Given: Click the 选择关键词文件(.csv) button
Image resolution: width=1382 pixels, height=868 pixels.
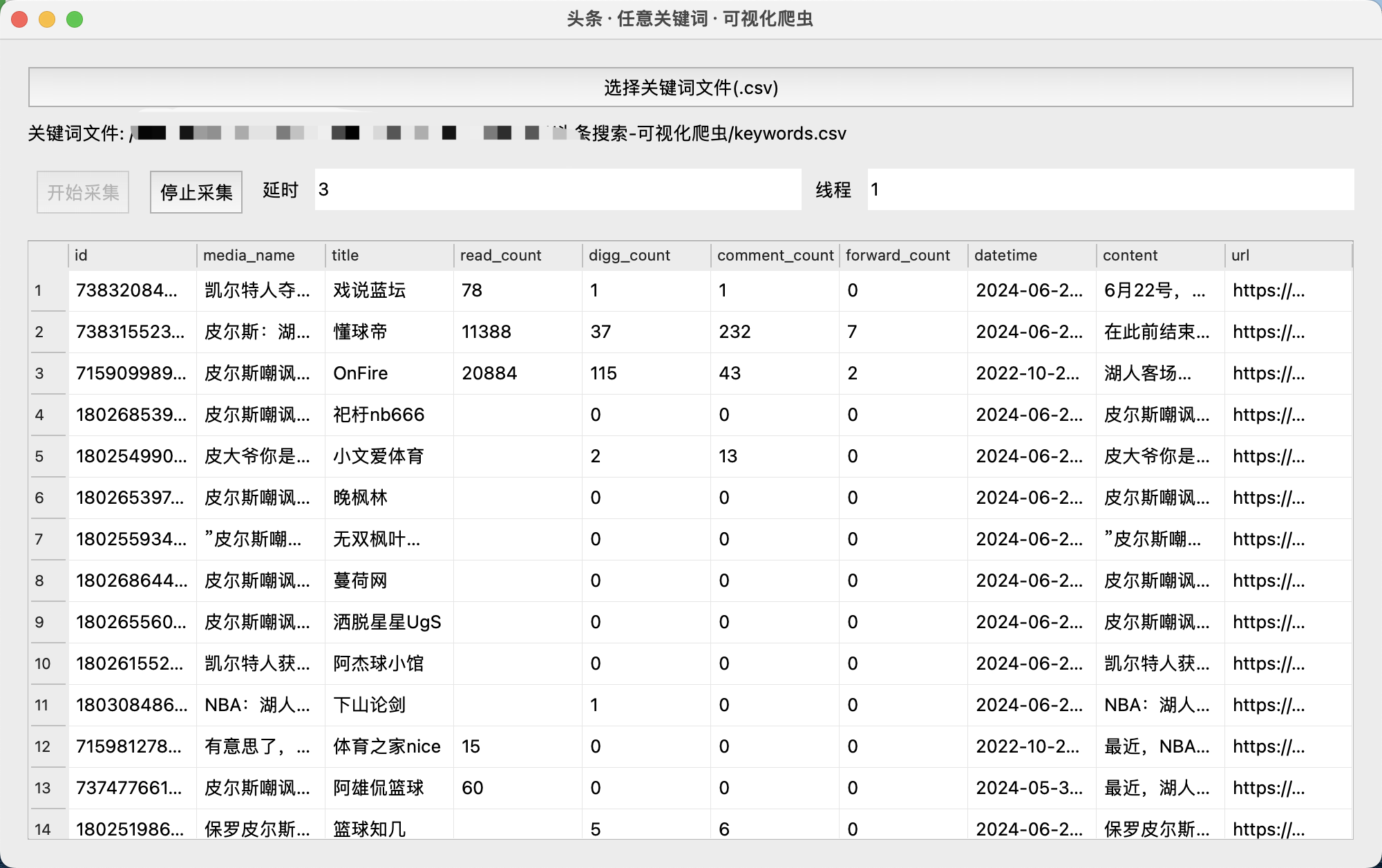Looking at the screenshot, I should click(x=690, y=88).
